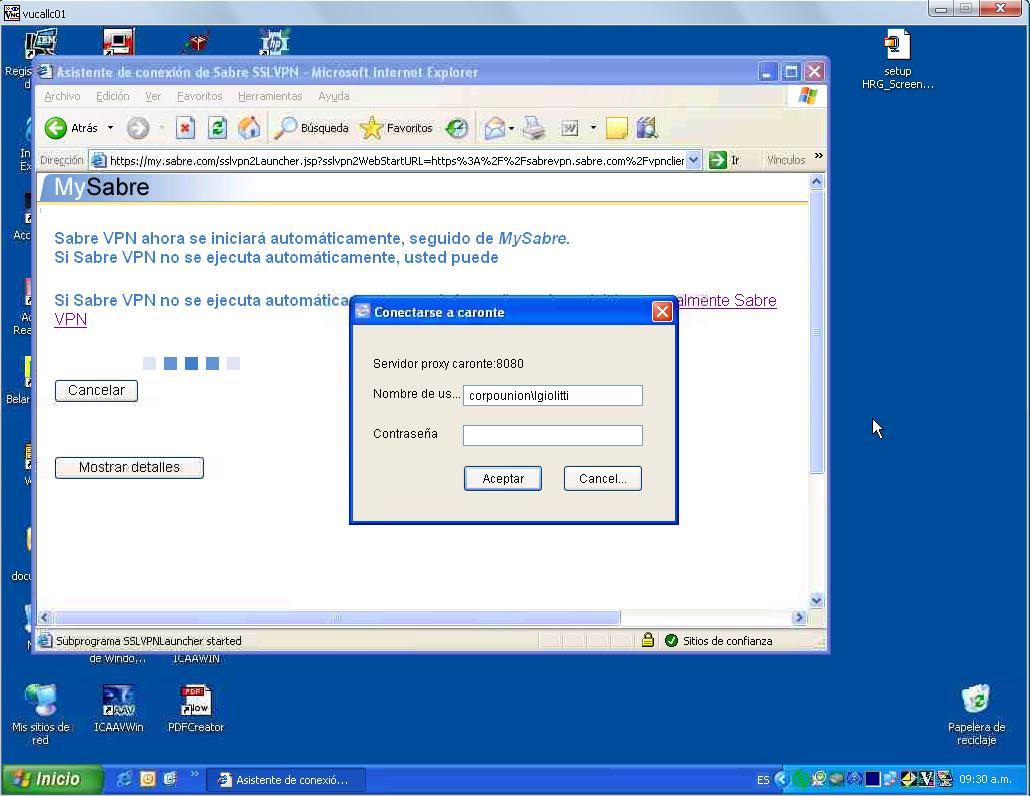Screen dimensions: 1030x796
Task: Close the Conectarse a caronte dialog
Action: [x=661, y=312]
